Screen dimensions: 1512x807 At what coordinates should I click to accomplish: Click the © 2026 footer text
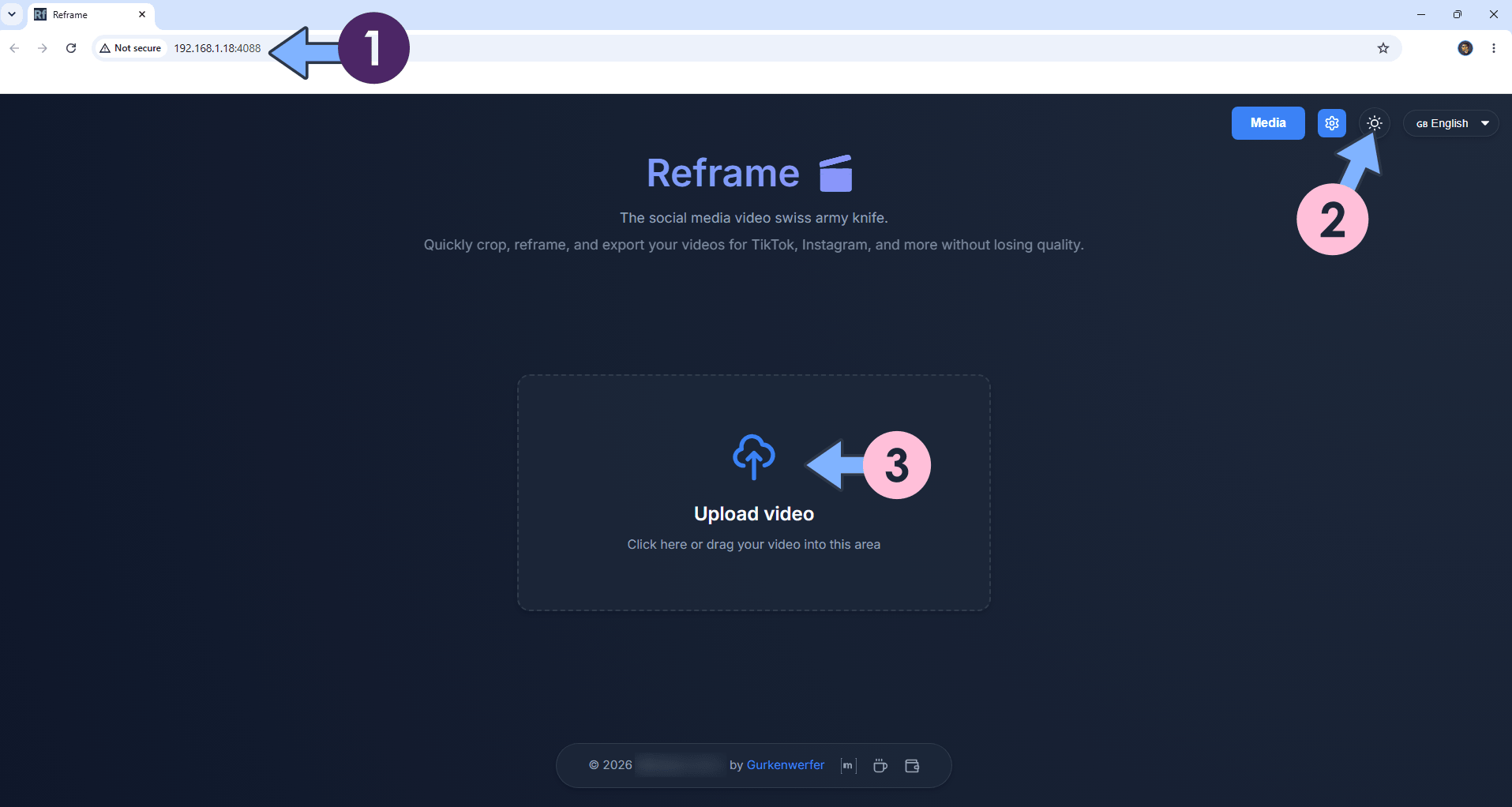tap(610, 765)
